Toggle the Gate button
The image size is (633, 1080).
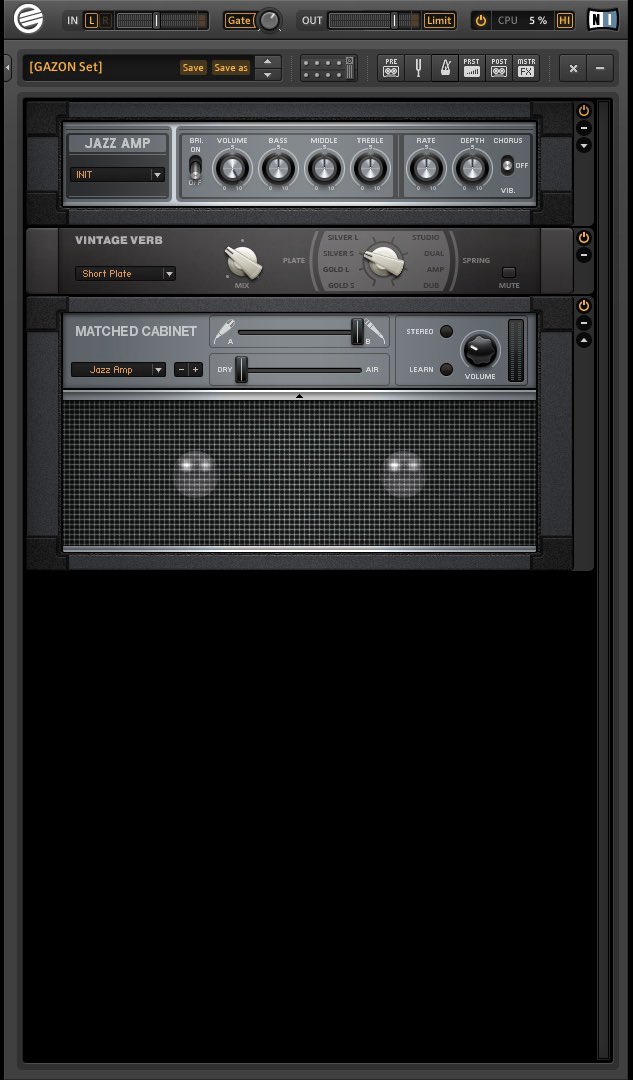(239, 21)
